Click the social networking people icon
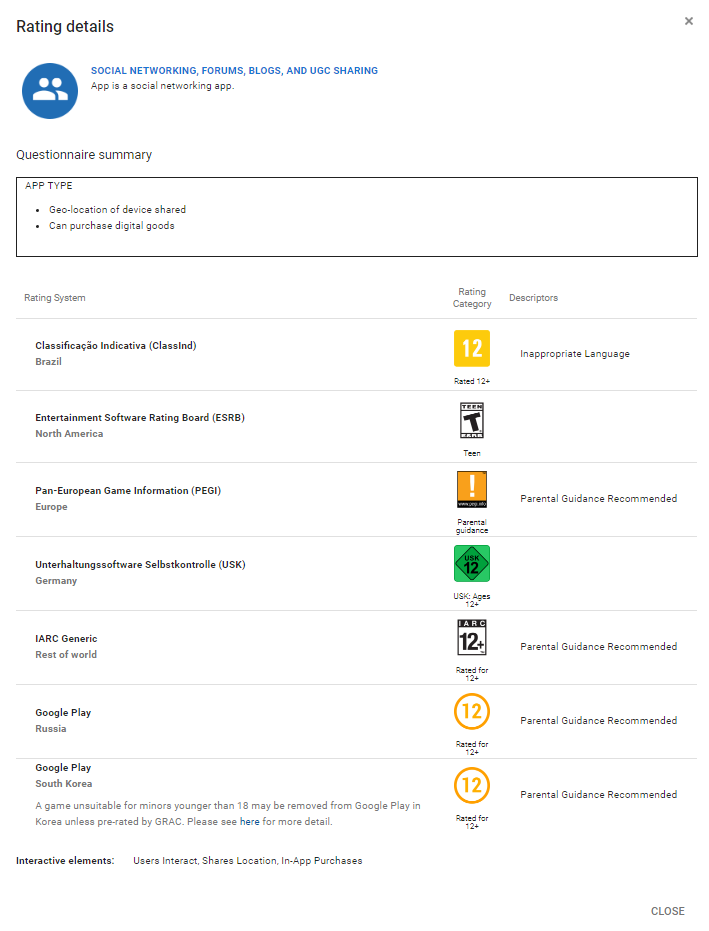Viewport: 709px width, 931px height. pos(50,90)
